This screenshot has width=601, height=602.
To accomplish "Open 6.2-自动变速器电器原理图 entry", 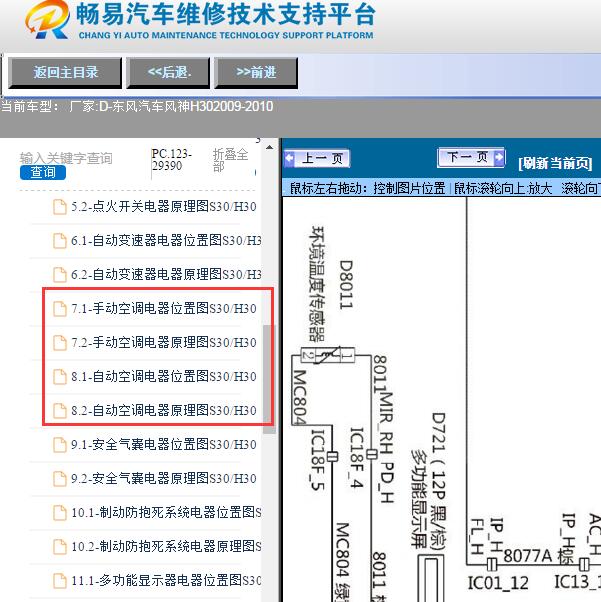I will click(x=166, y=275).
